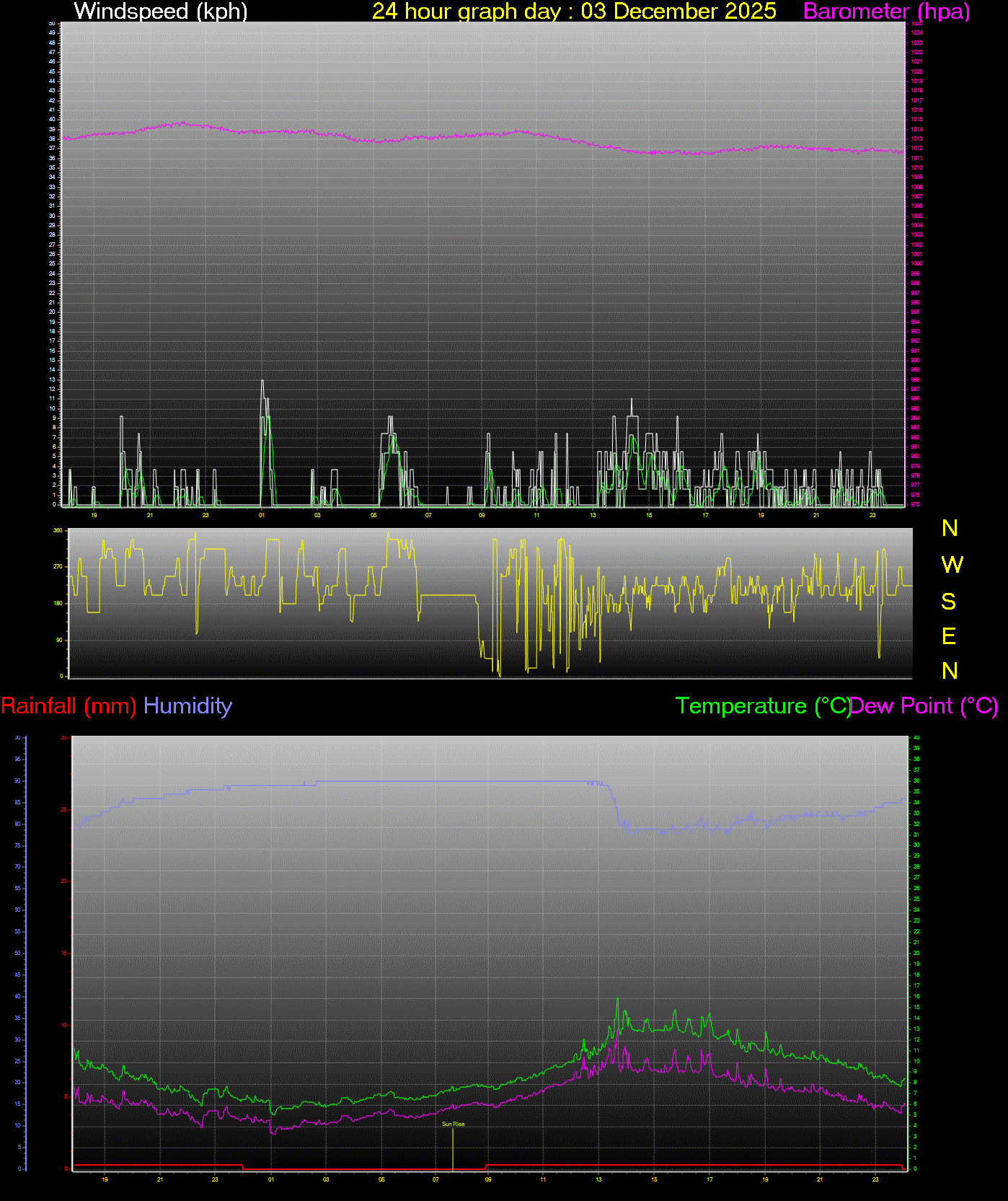Click hour '15' on the temperature chart time axis
This screenshot has width=1008, height=1201.
tap(654, 1179)
